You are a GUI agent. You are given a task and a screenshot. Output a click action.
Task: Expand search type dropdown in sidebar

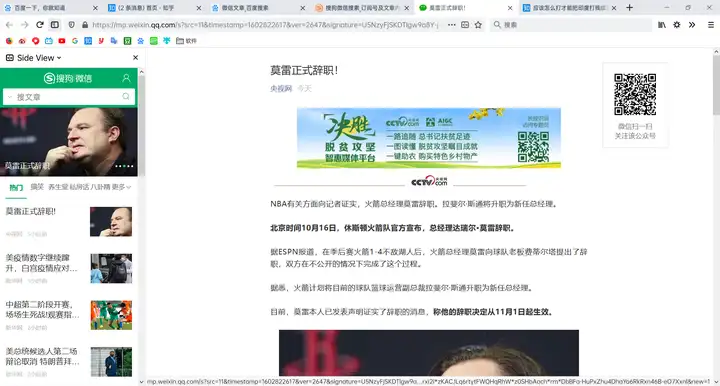[x=10, y=97]
